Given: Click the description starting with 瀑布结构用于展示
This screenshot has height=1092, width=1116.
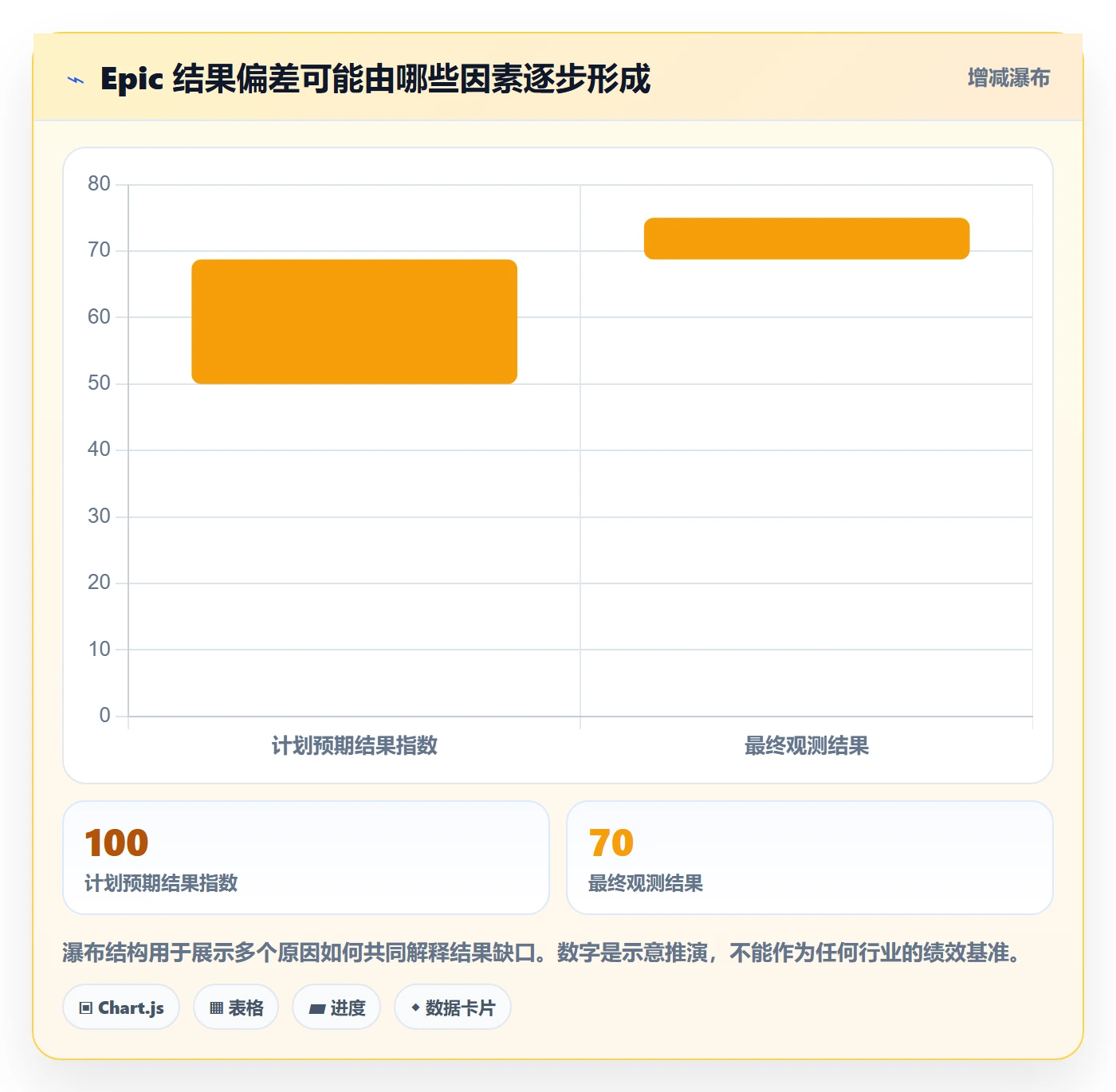Looking at the screenshot, I should click(x=544, y=953).
